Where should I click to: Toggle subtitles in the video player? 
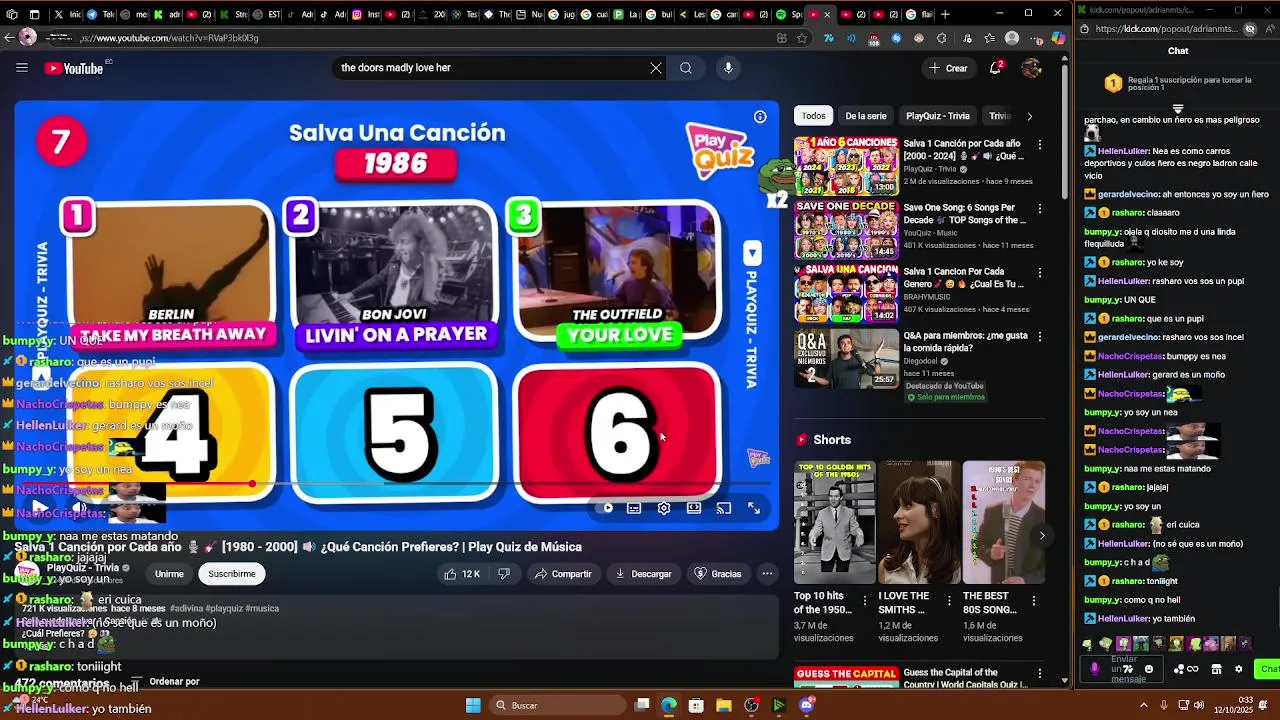[x=634, y=508]
